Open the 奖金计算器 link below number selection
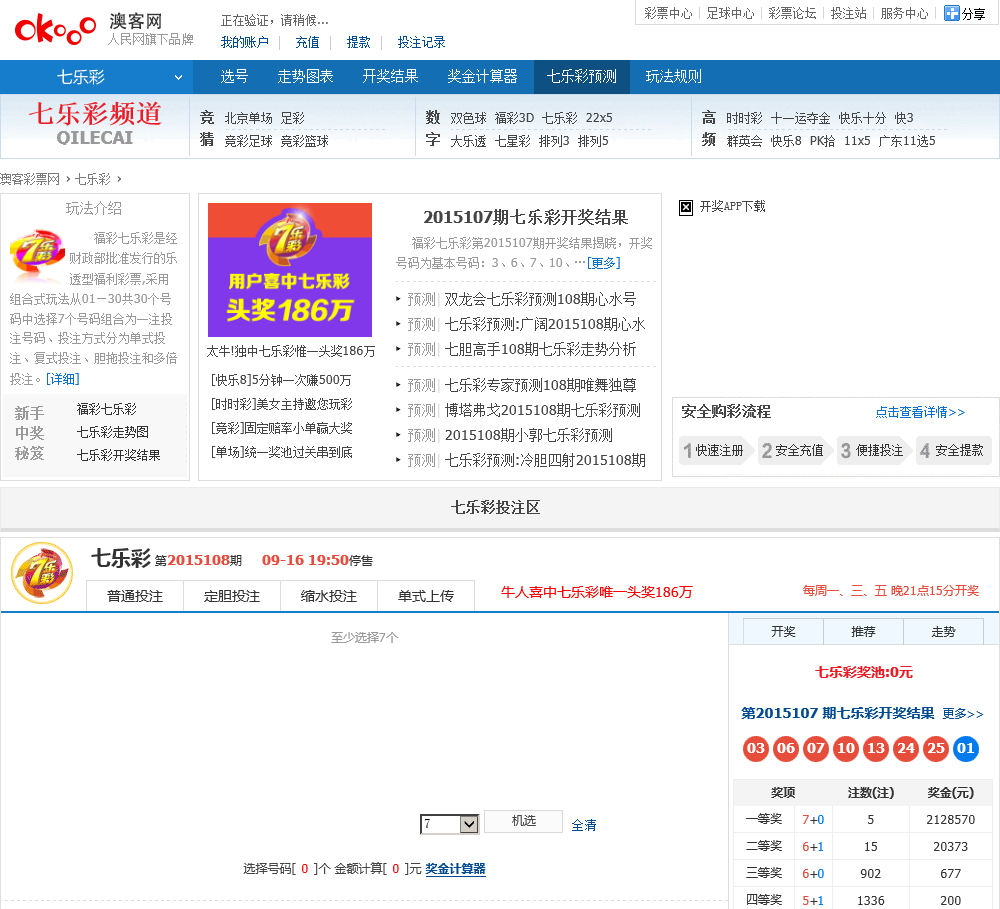The width and height of the screenshot is (1000, 909). pyautogui.click(x=455, y=869)
